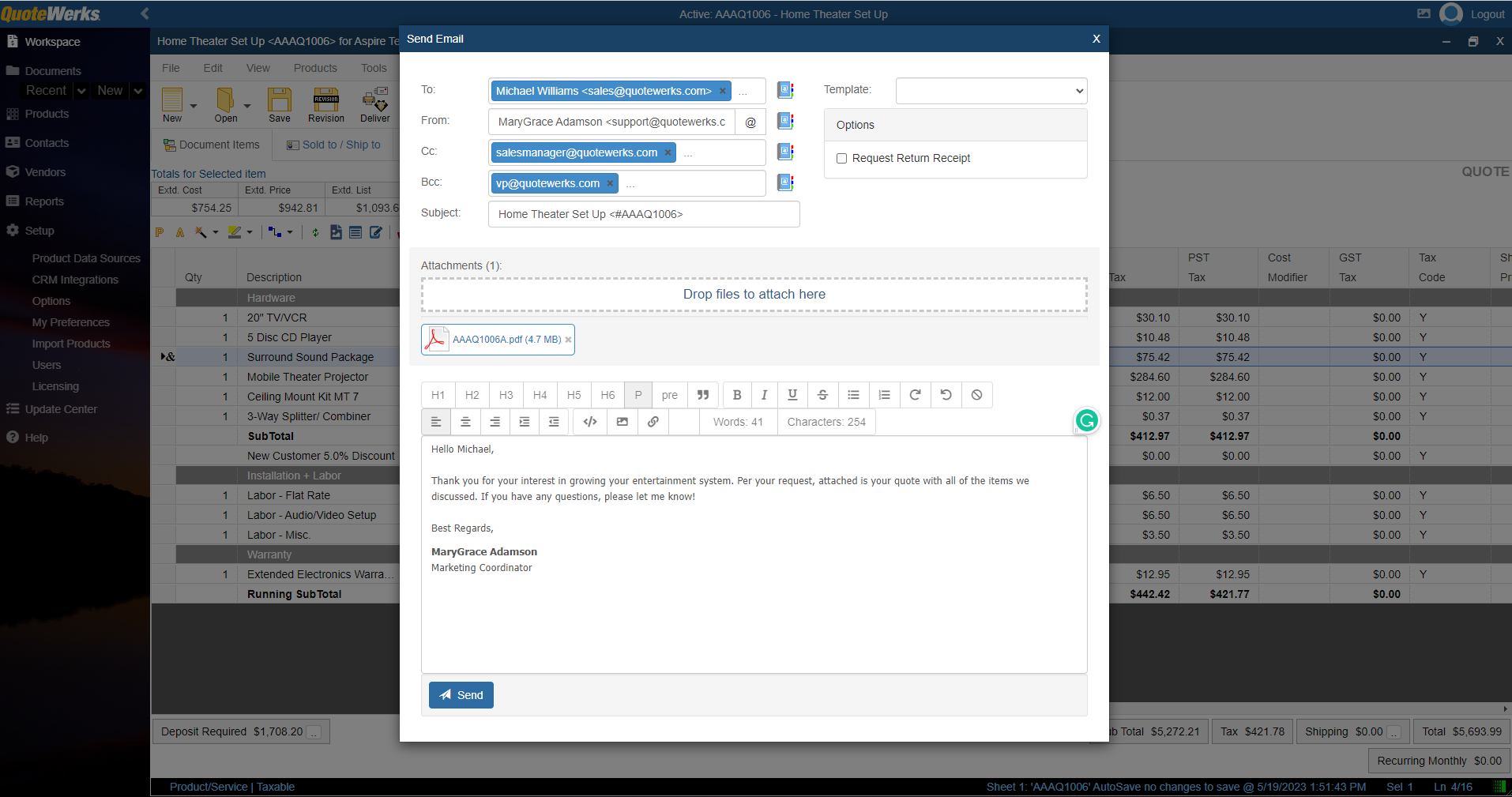Toggle underline formatting in email editor

point(792,395)
